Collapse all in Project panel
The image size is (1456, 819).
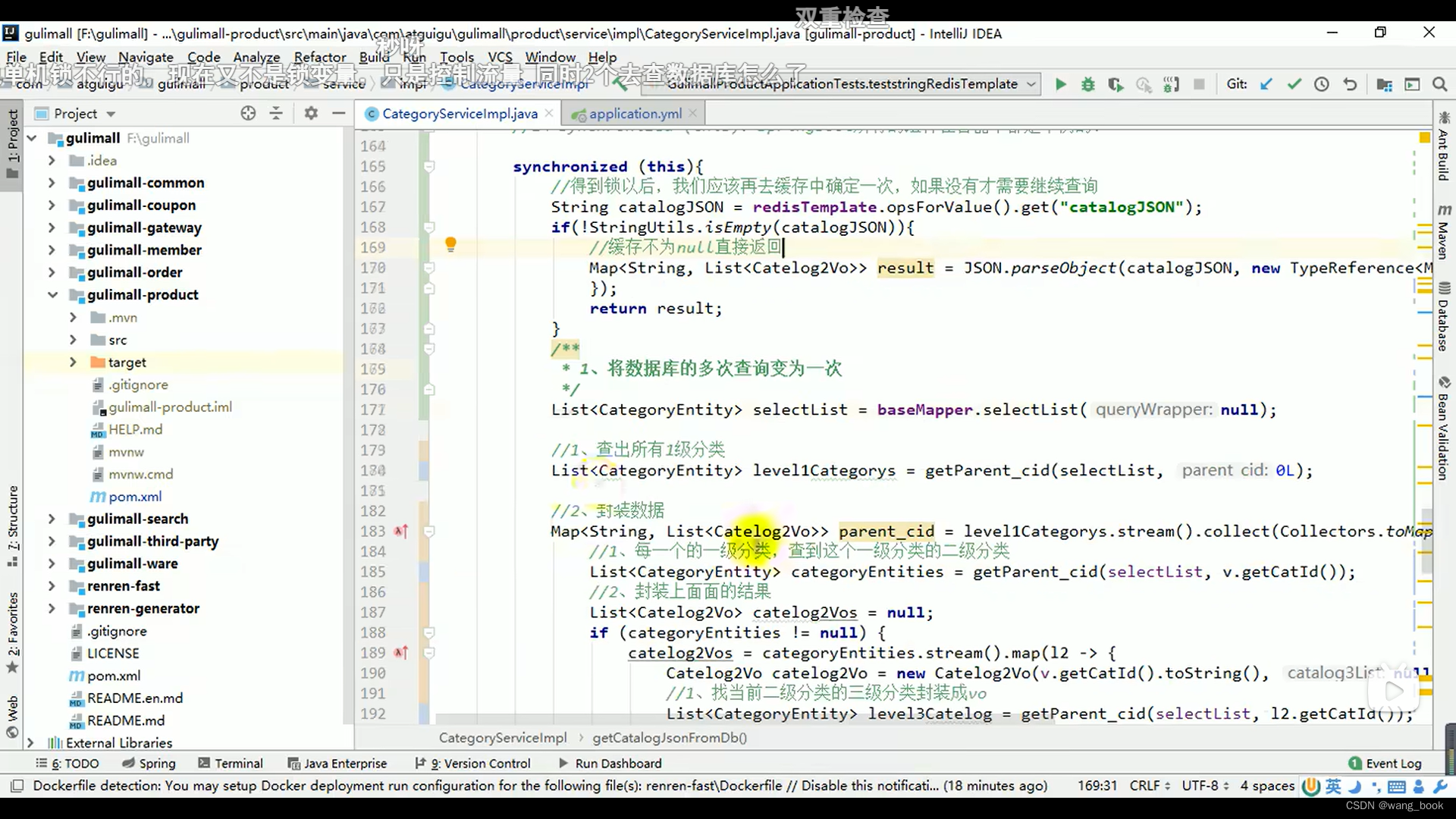point(276,113)
